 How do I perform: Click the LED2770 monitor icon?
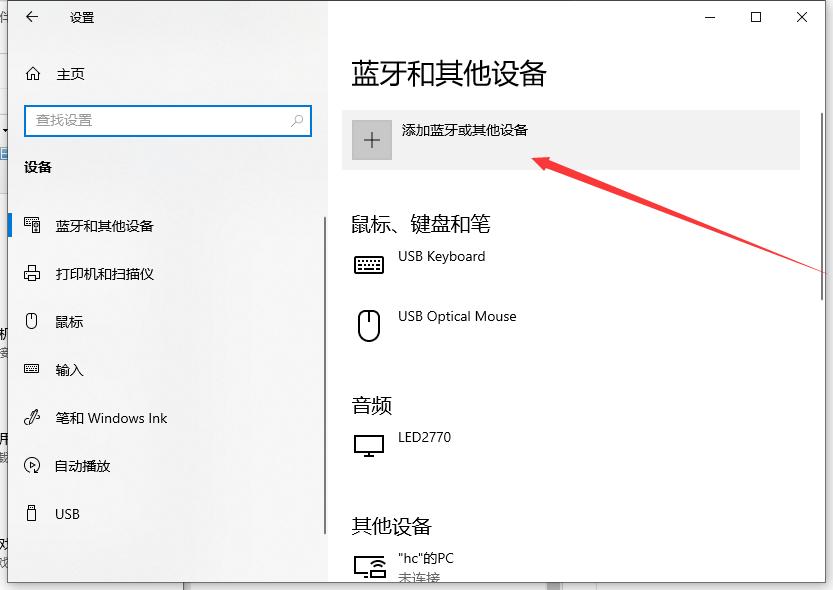369,445
